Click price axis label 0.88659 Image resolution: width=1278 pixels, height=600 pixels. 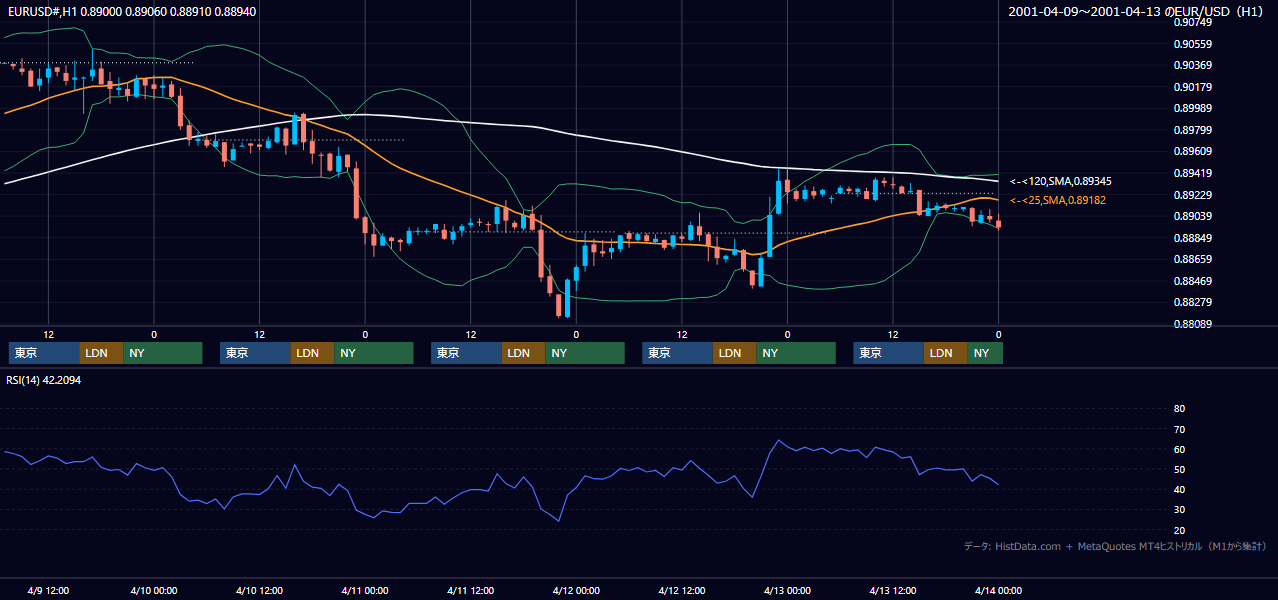[1192, 259]
